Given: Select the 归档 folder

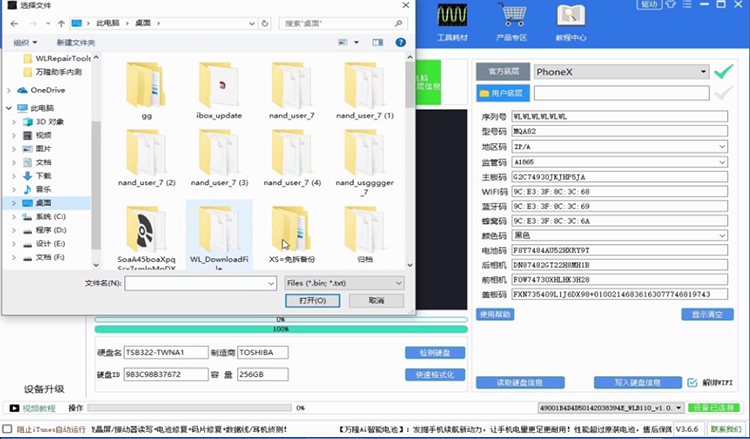Looking at the screenshot, I should pos(364,234).
